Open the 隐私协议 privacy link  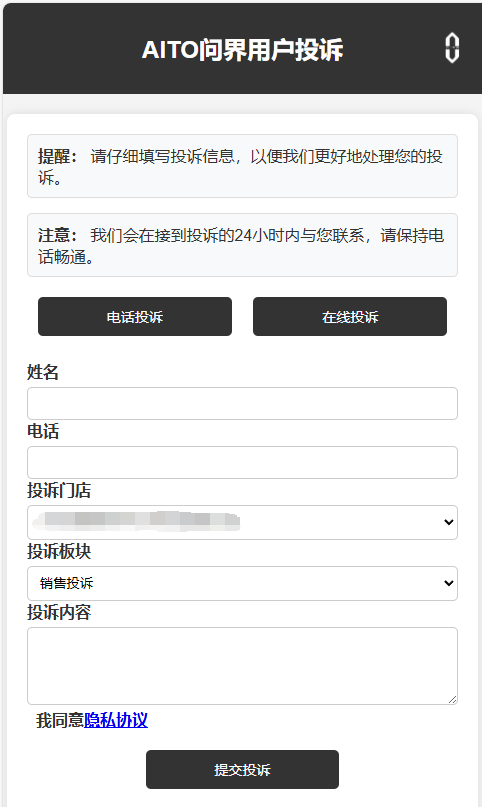click(116, 720)
